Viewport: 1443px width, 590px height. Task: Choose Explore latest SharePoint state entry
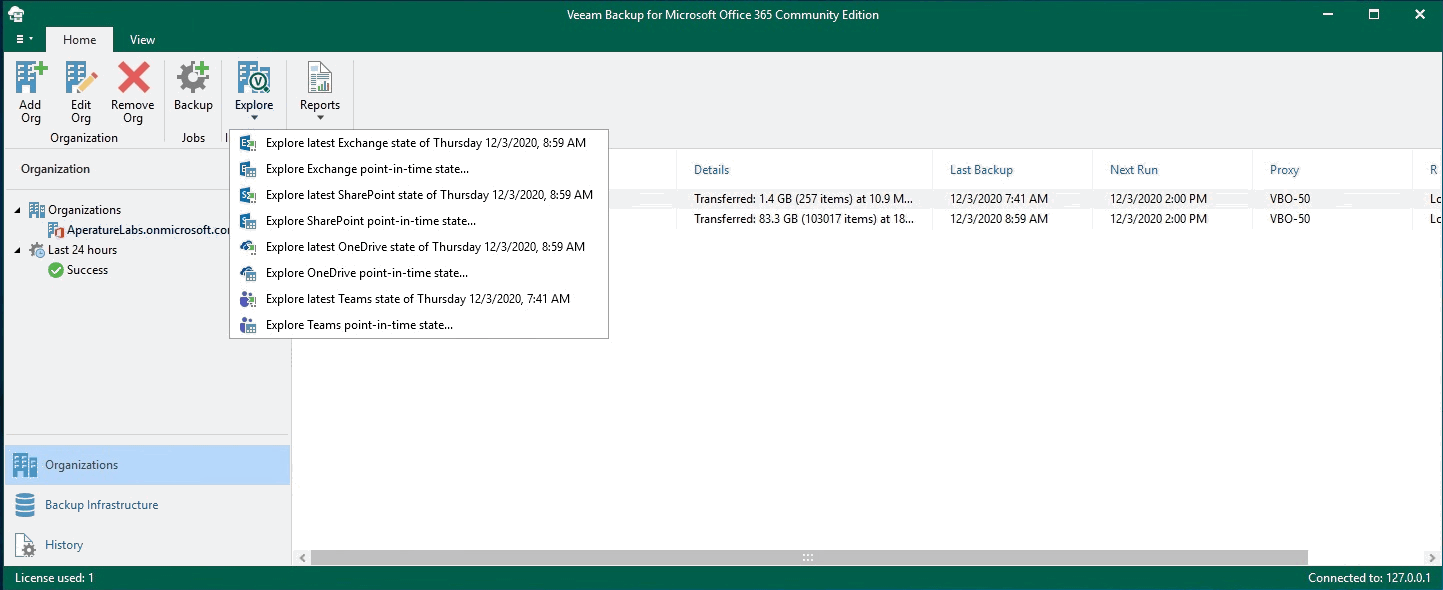point(419,195)
